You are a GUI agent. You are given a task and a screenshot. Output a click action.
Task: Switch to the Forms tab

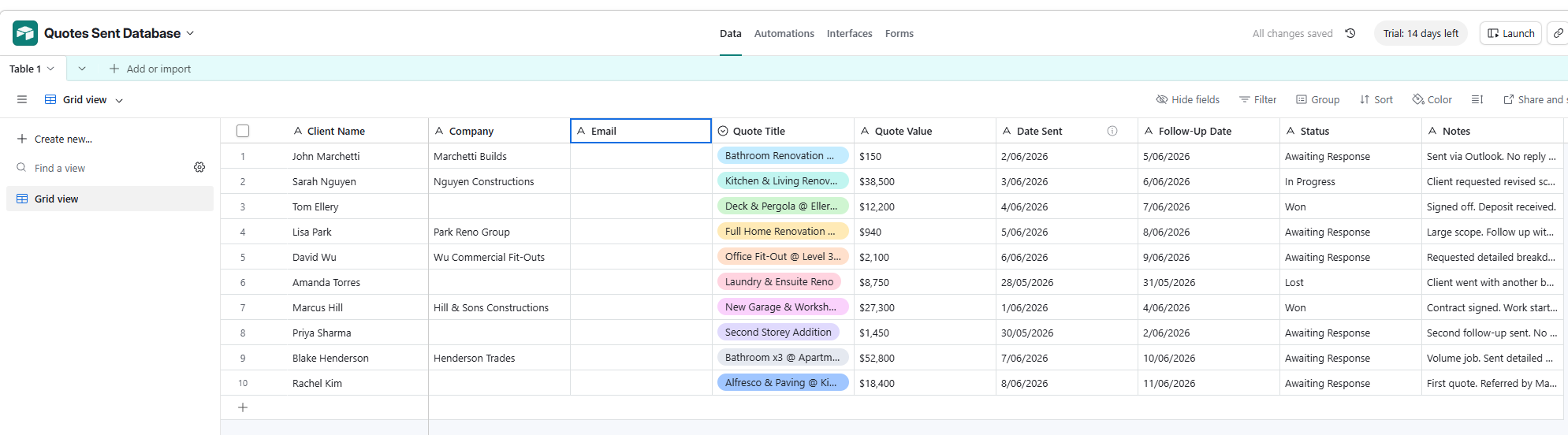tap(899, 33)
